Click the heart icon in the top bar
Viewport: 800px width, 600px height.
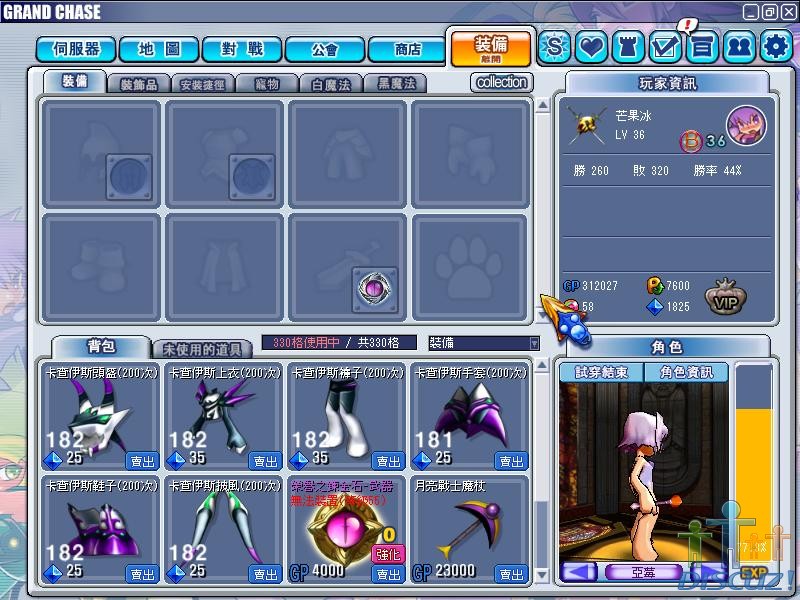point(592,47)
